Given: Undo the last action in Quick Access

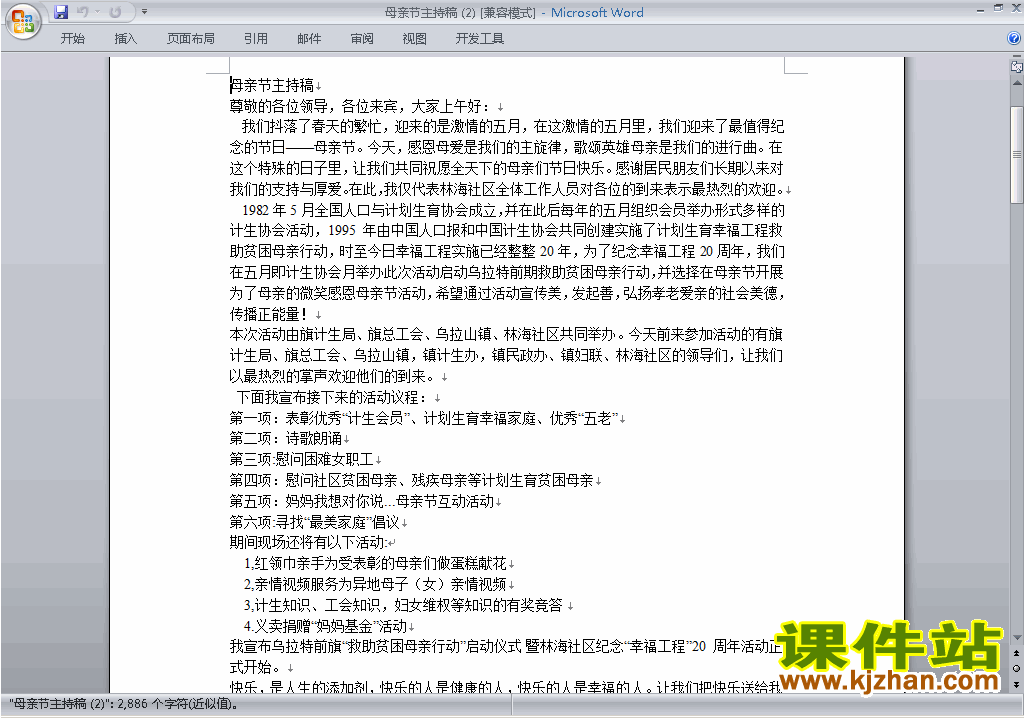Looking at the screenshot, I should [82, 12].
